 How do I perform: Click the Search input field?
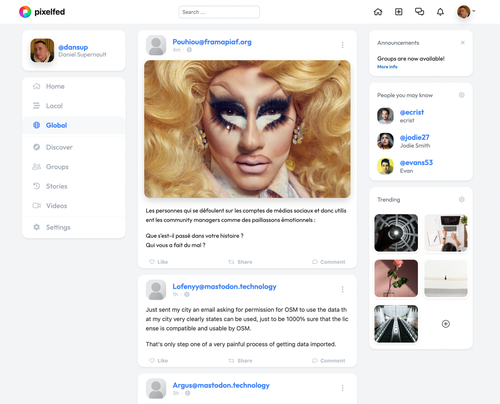pyautogui.click(x=219, y=12)
